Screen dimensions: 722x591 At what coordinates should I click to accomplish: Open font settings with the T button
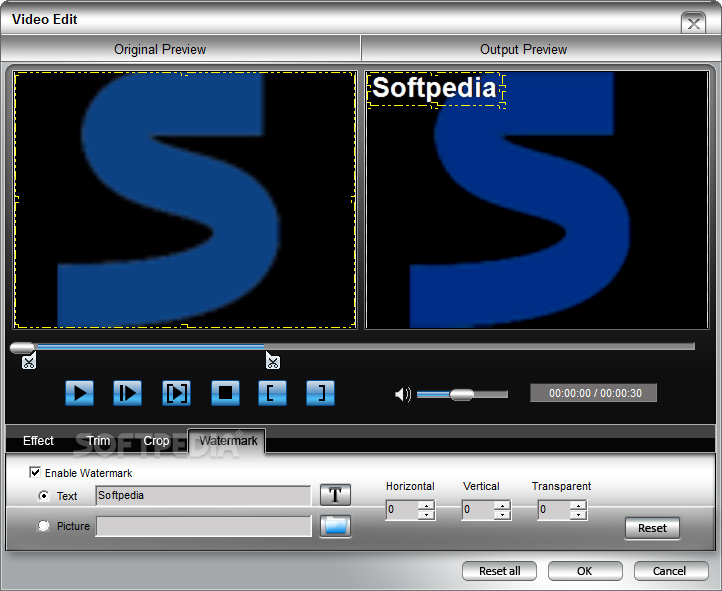click(335, 495)
